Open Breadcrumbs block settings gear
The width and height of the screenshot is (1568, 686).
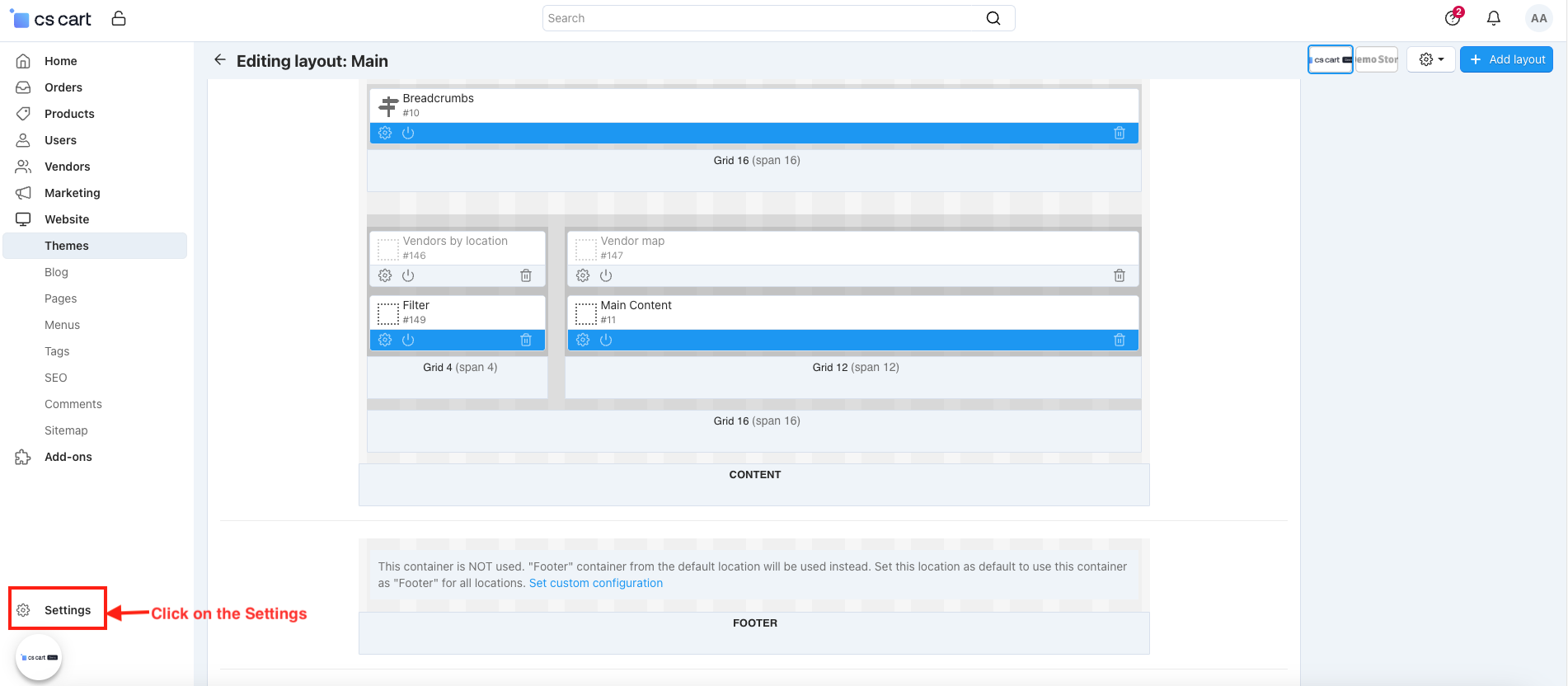click(x=385, y=133)
